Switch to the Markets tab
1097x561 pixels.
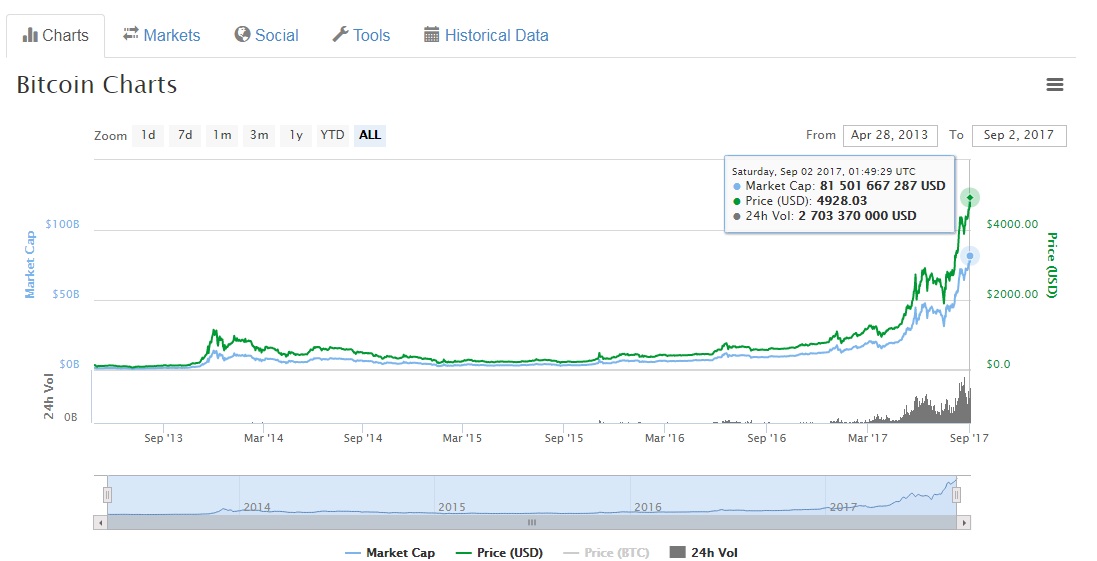161,35
